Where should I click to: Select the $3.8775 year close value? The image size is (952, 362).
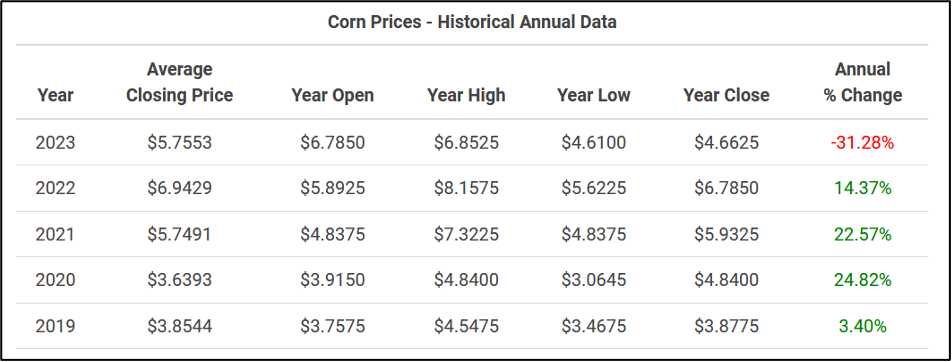(x=726, y=326)
